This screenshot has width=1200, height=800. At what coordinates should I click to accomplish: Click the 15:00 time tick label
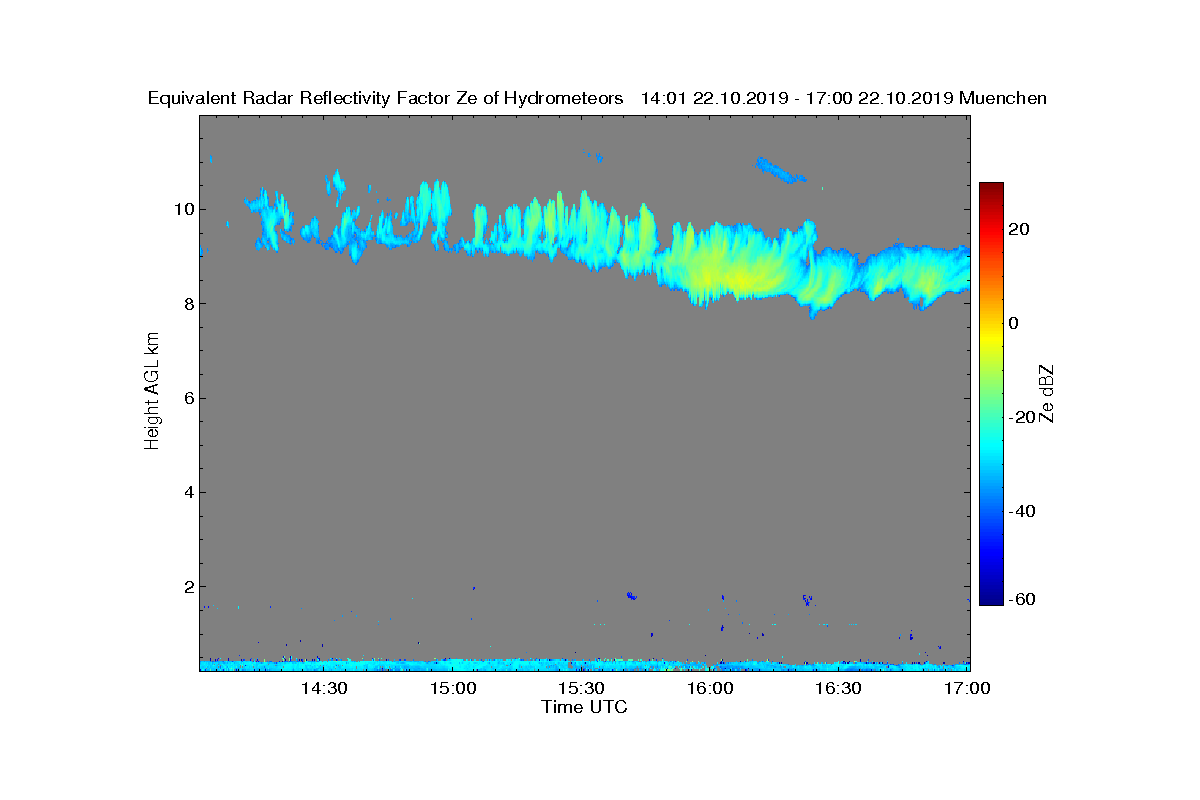[x=453, y=688]
